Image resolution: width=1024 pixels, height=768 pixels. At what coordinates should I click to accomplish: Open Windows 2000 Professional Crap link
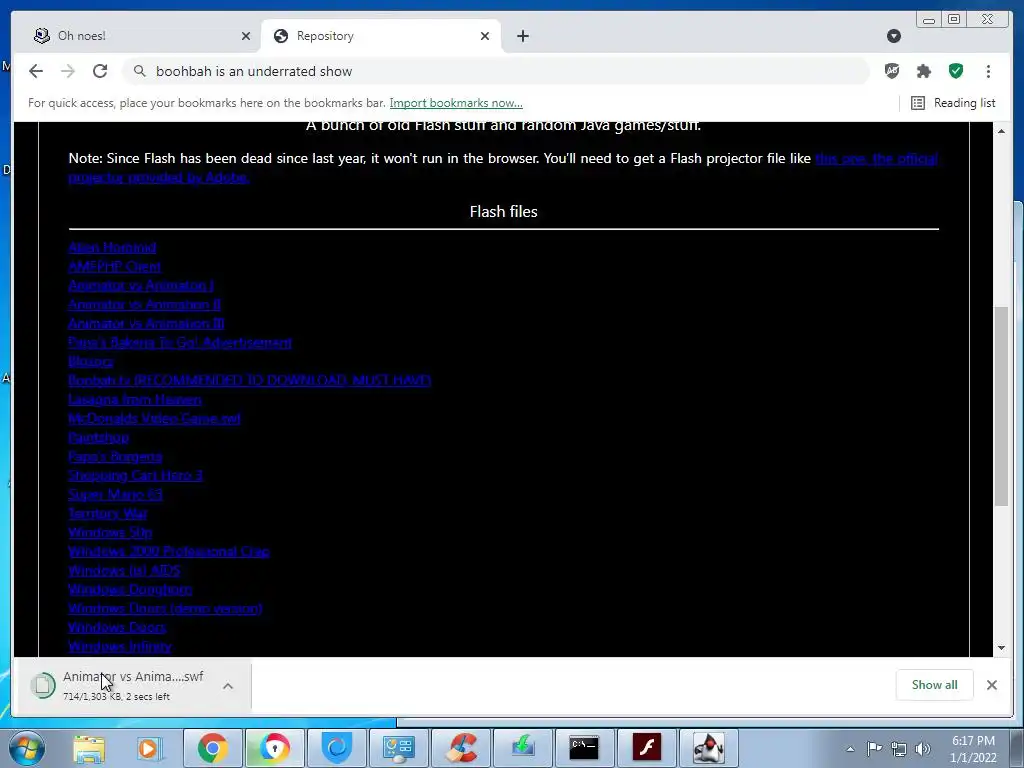coord(168,551)
